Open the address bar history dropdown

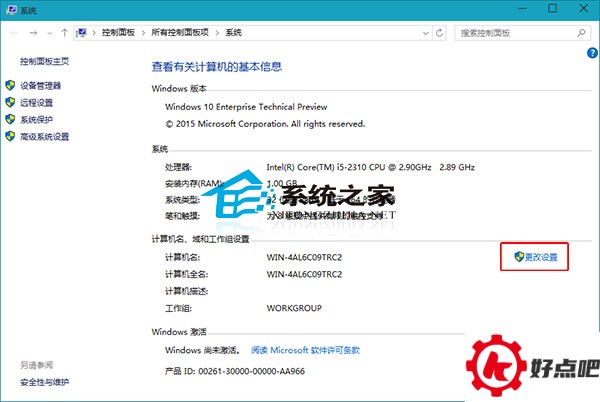[x=426, y=33]
